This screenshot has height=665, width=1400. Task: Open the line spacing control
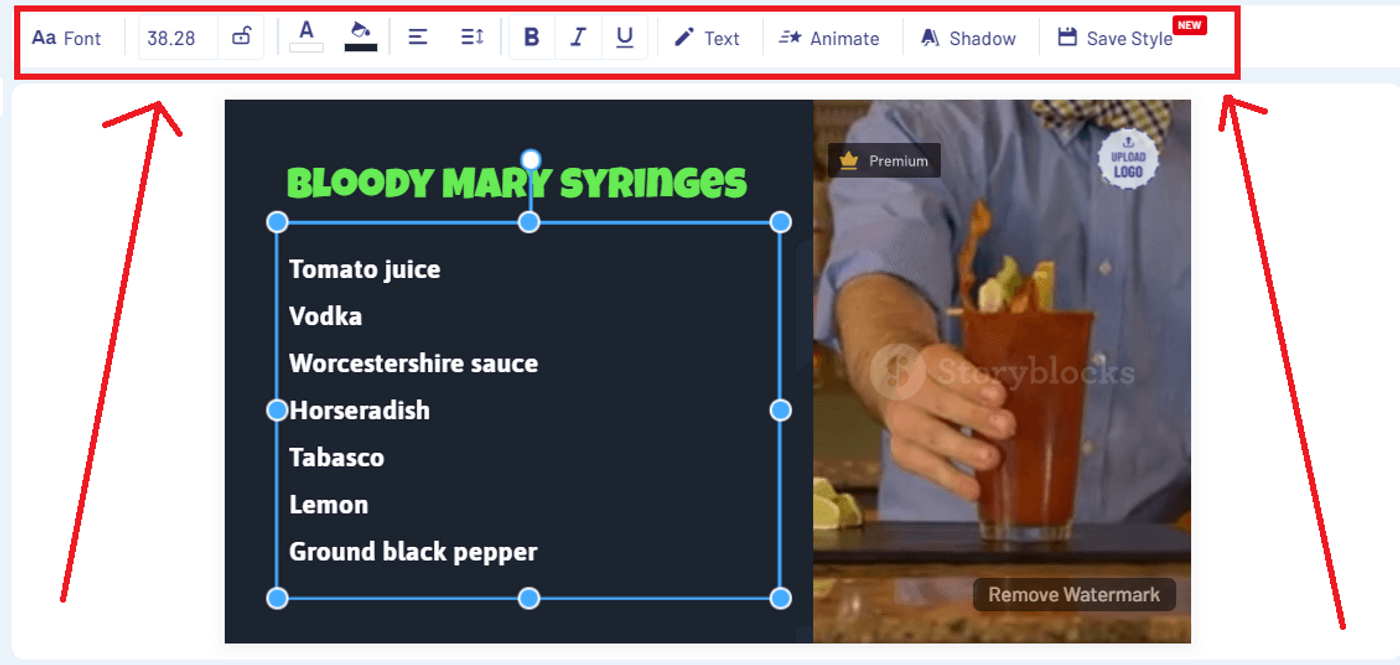(x=471, y=37)
